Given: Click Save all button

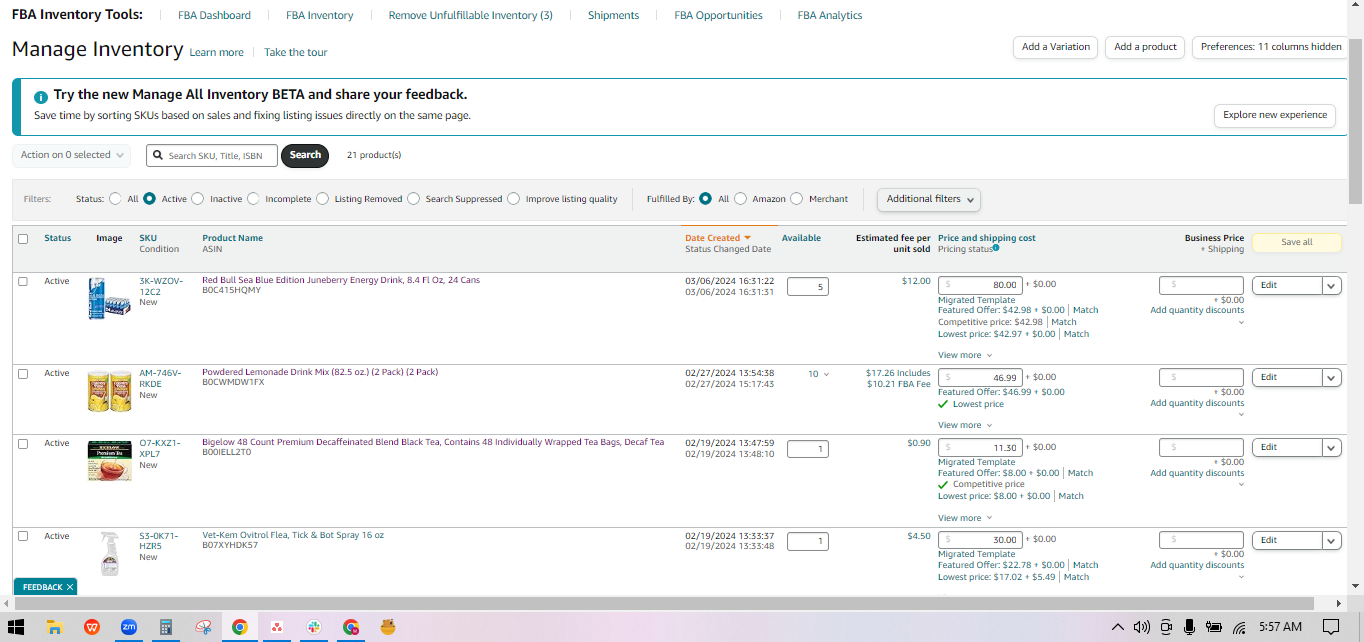Looking at the screenshot, I should point(1296,242).
